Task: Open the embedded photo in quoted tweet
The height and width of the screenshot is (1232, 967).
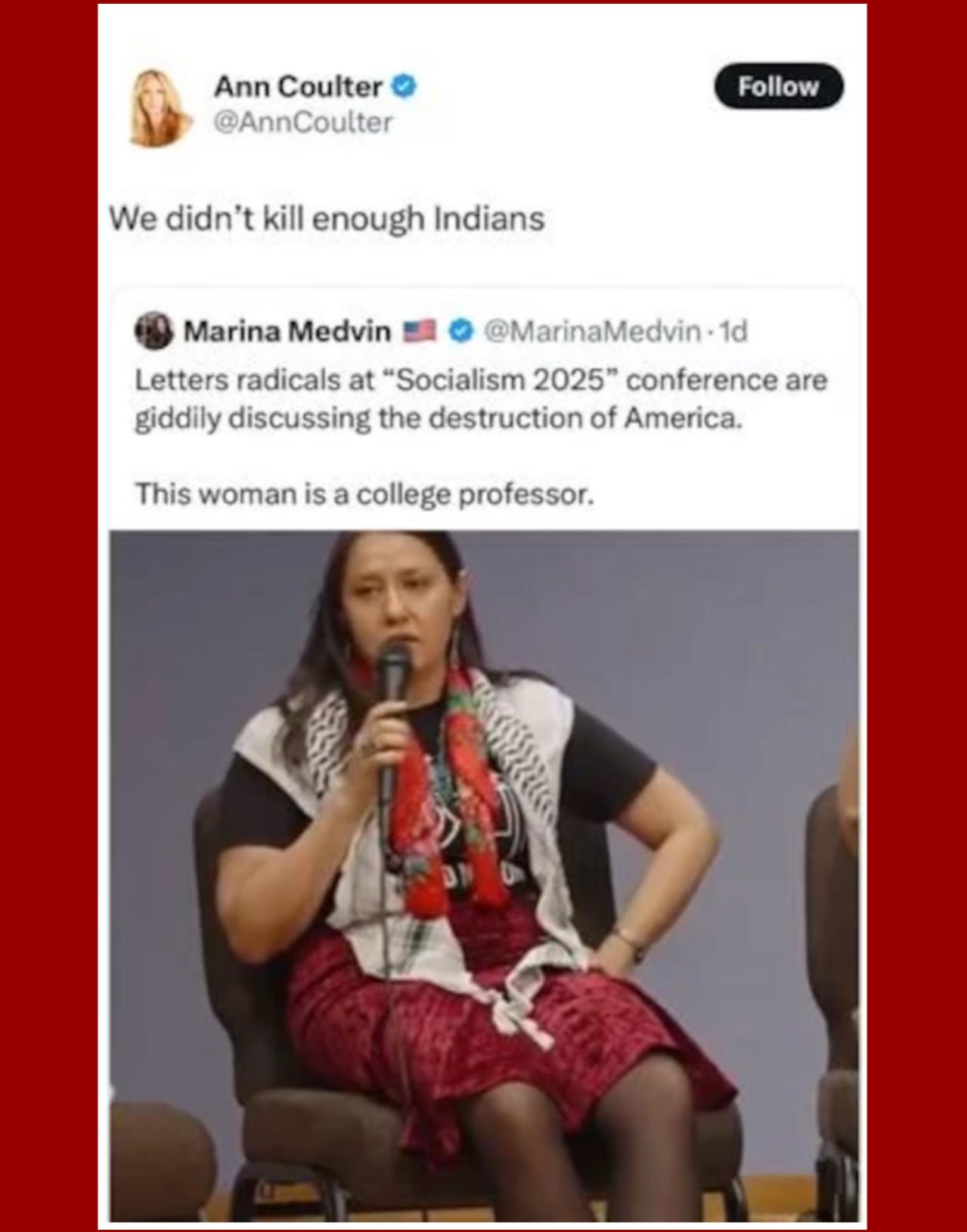Action: [x=485, y=876]
